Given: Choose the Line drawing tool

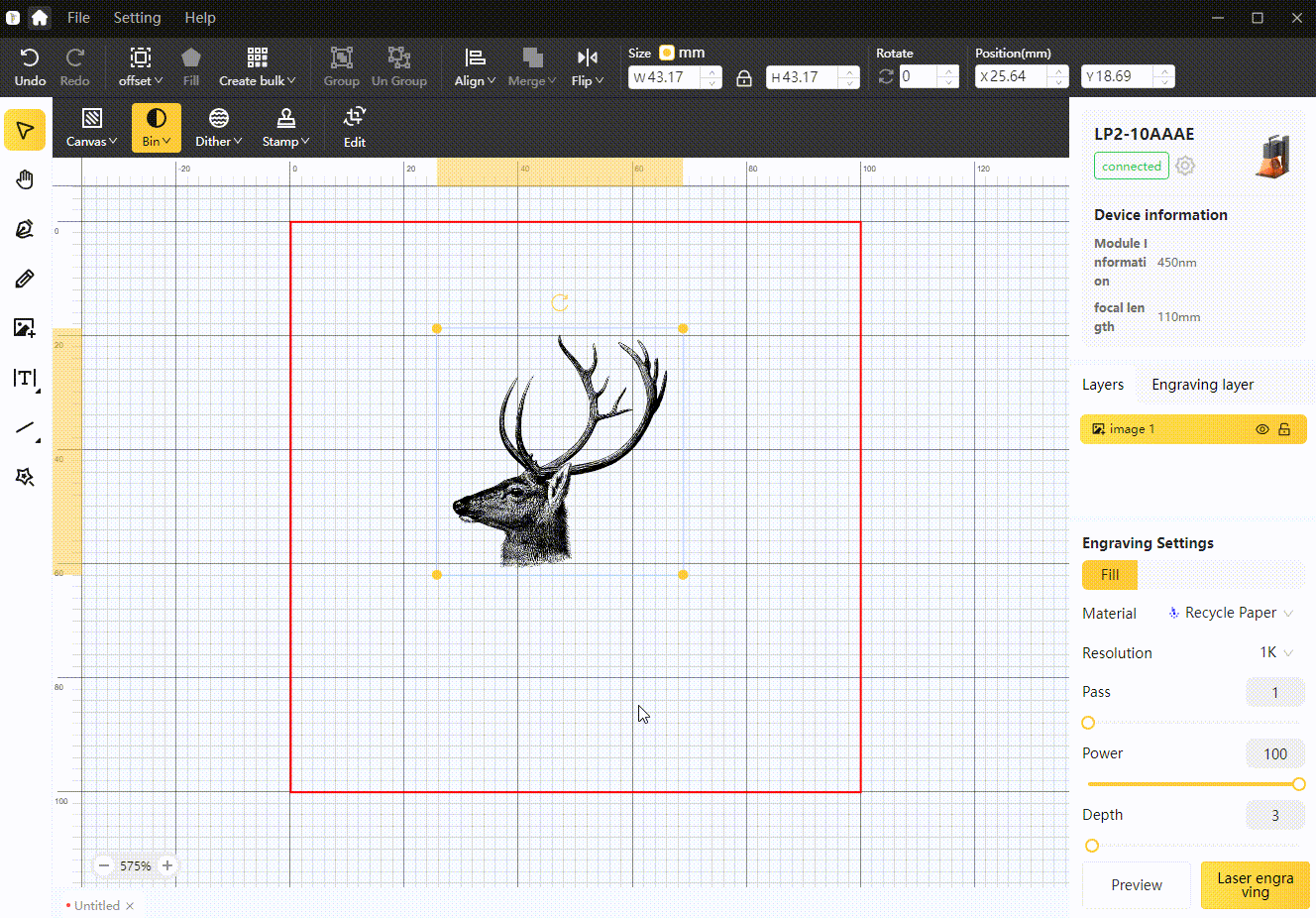Looking at the screenshot, I should click(24, 427).
